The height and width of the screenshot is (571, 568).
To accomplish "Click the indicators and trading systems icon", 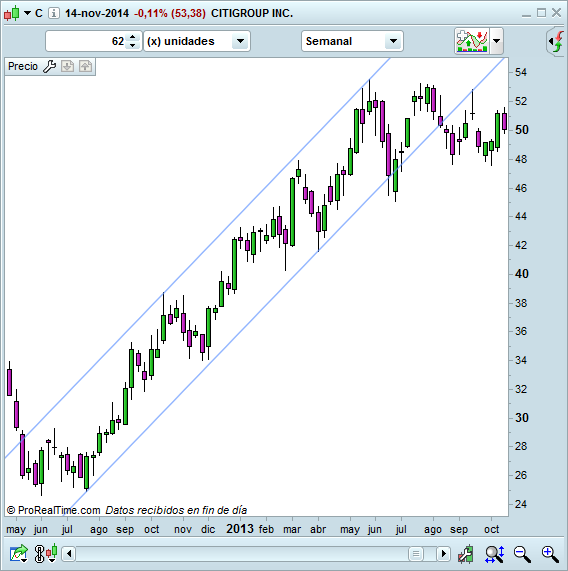I will 472,41.
